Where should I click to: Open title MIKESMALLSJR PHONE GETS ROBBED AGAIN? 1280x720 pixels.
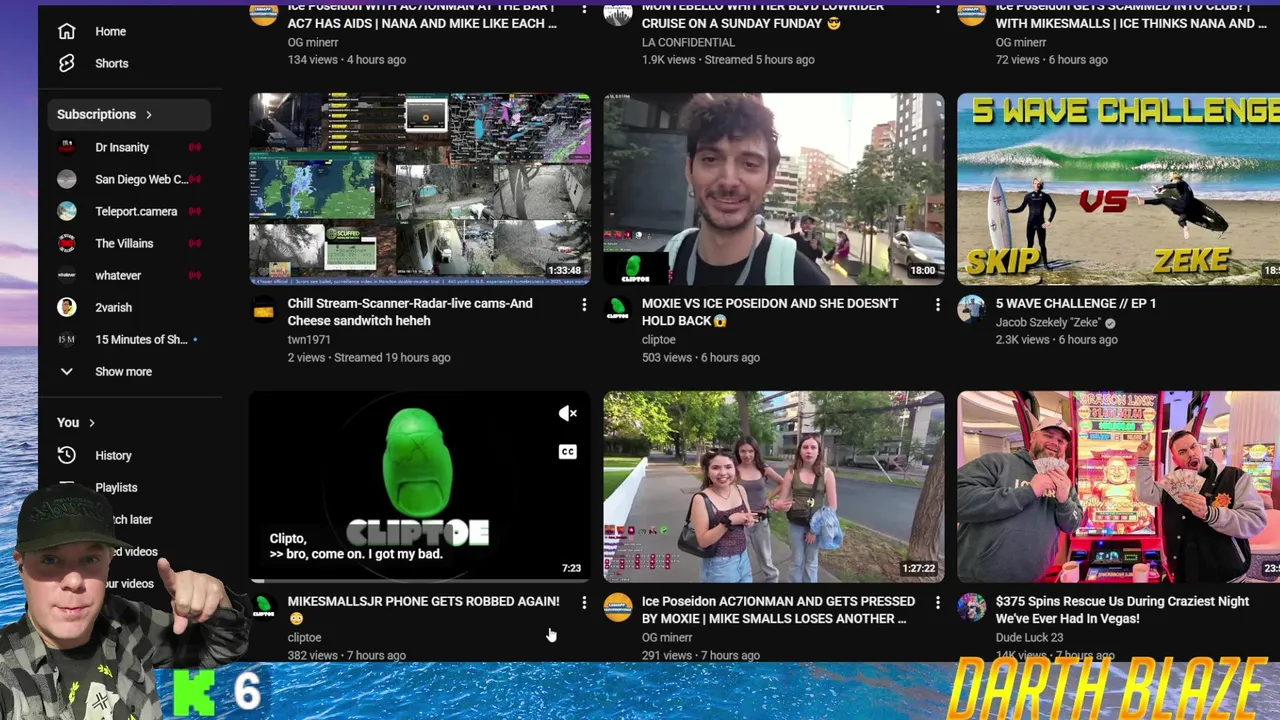[423, 610]
